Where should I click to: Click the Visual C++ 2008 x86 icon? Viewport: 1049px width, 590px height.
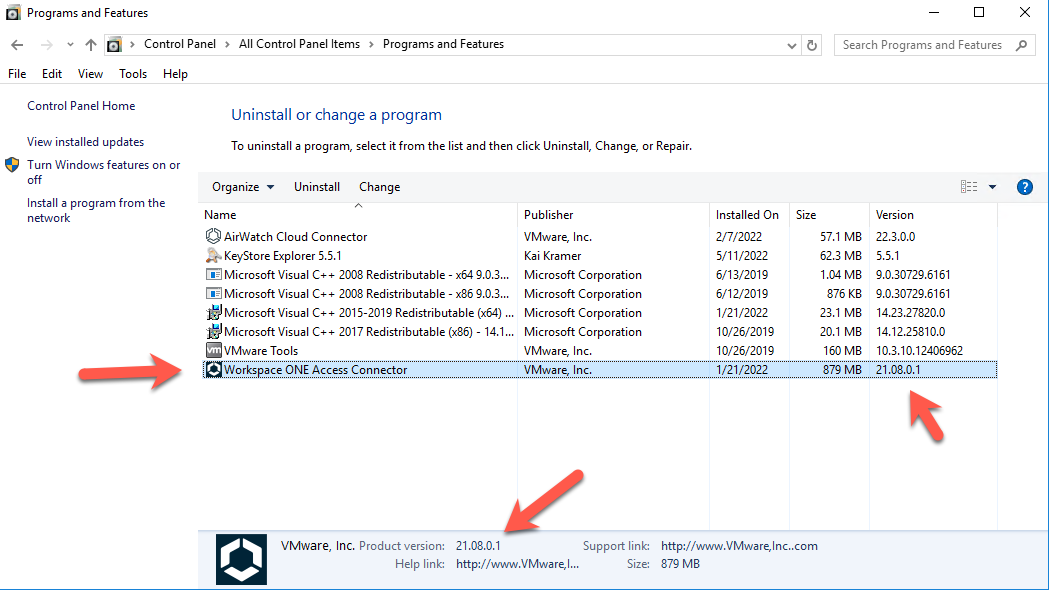click(213, 294)
